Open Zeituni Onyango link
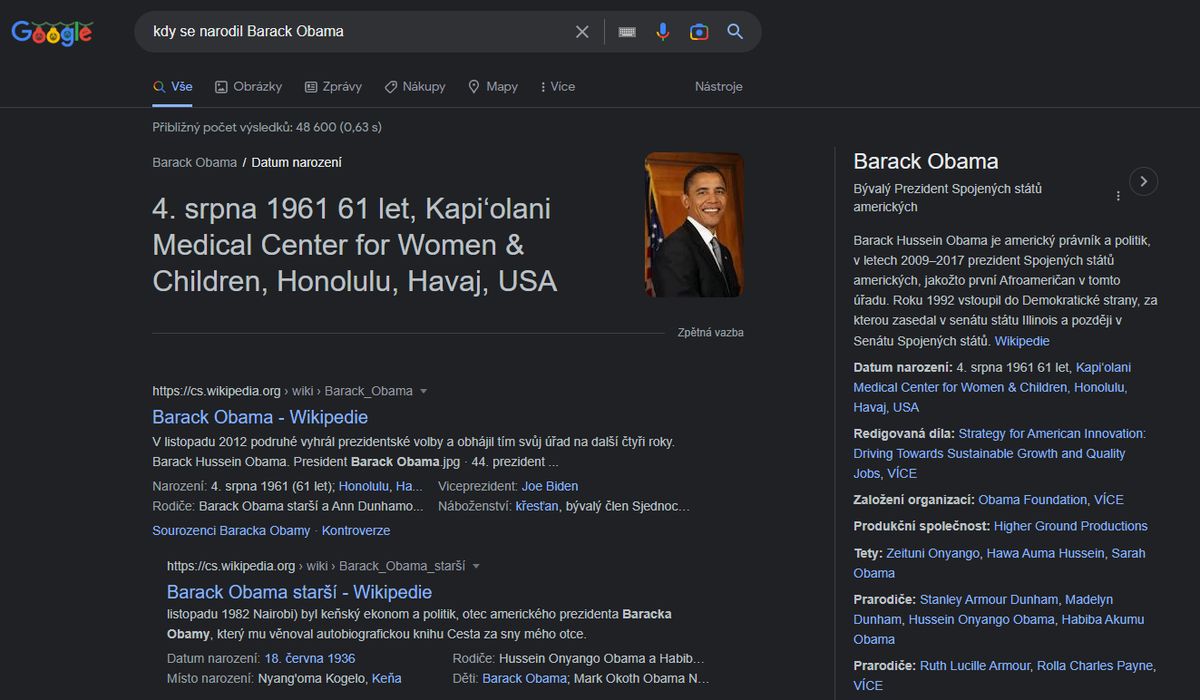Image resolution: width=1200 pixels, height=700 pixels. (932, 553)
